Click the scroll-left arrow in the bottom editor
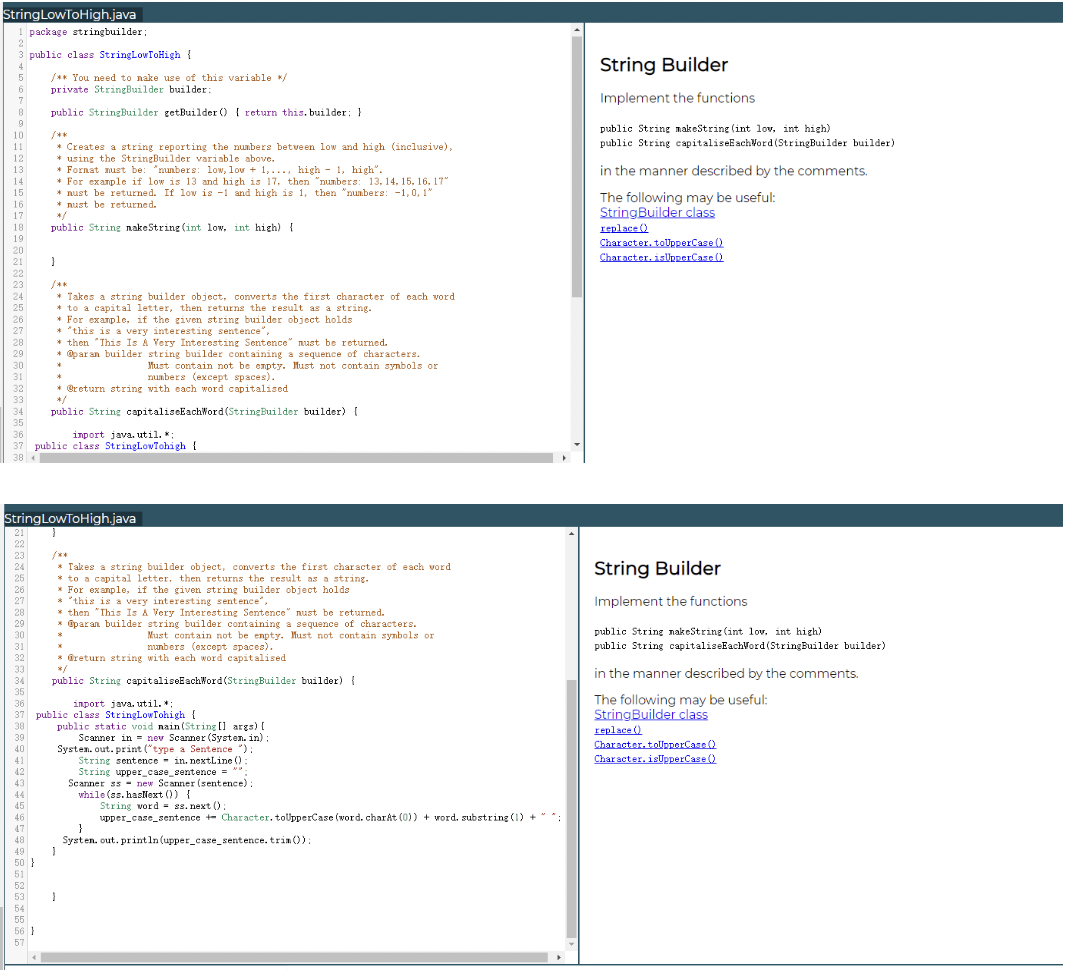This screenshot has width=1072, height=978. pyautogui.click(x=34, y=957)
